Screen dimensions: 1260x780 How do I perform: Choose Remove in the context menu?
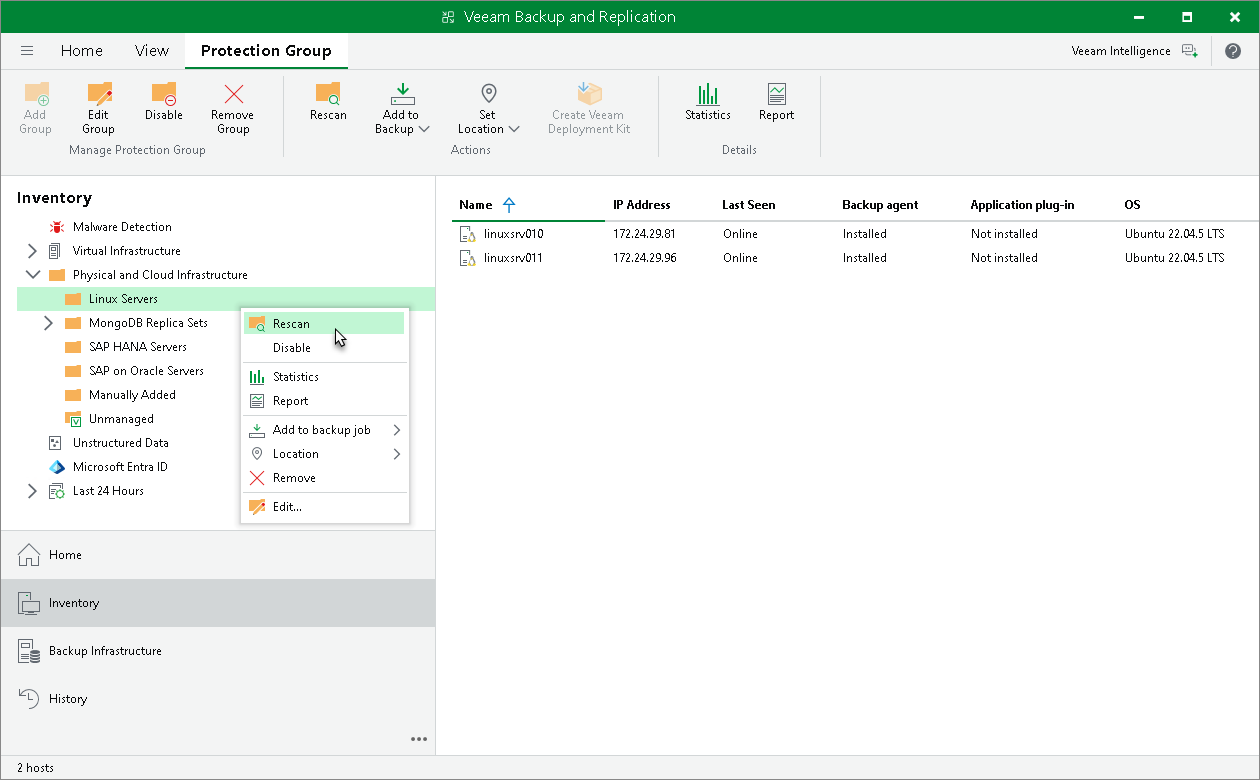point(324,478)
